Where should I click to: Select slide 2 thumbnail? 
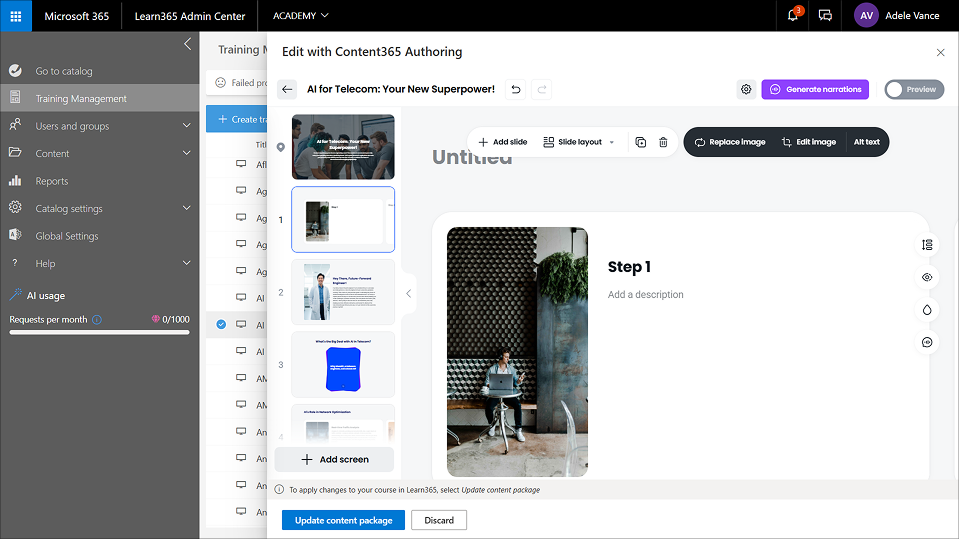(x=343, y=292)
